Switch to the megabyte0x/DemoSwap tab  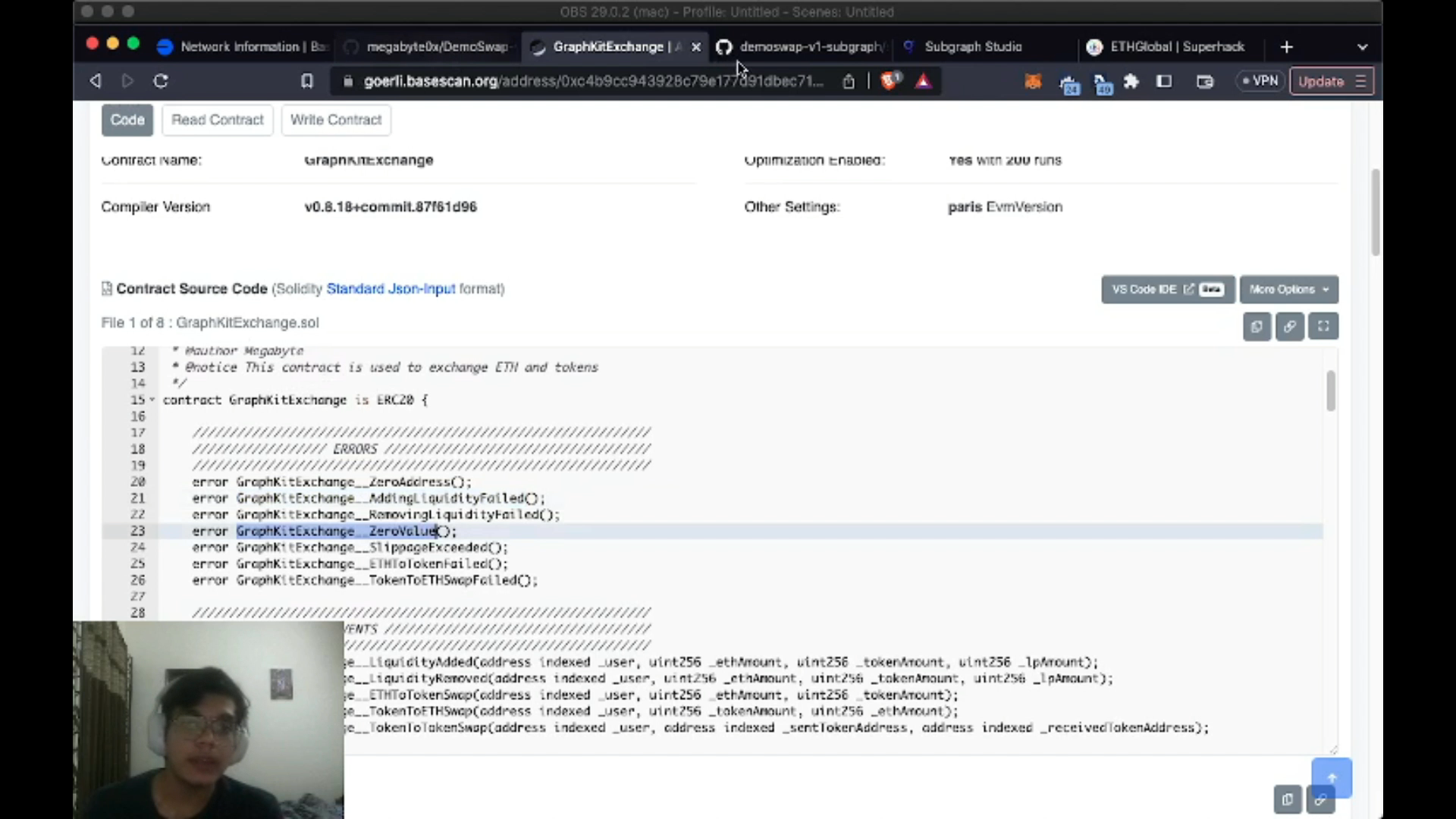coord(428,47)
